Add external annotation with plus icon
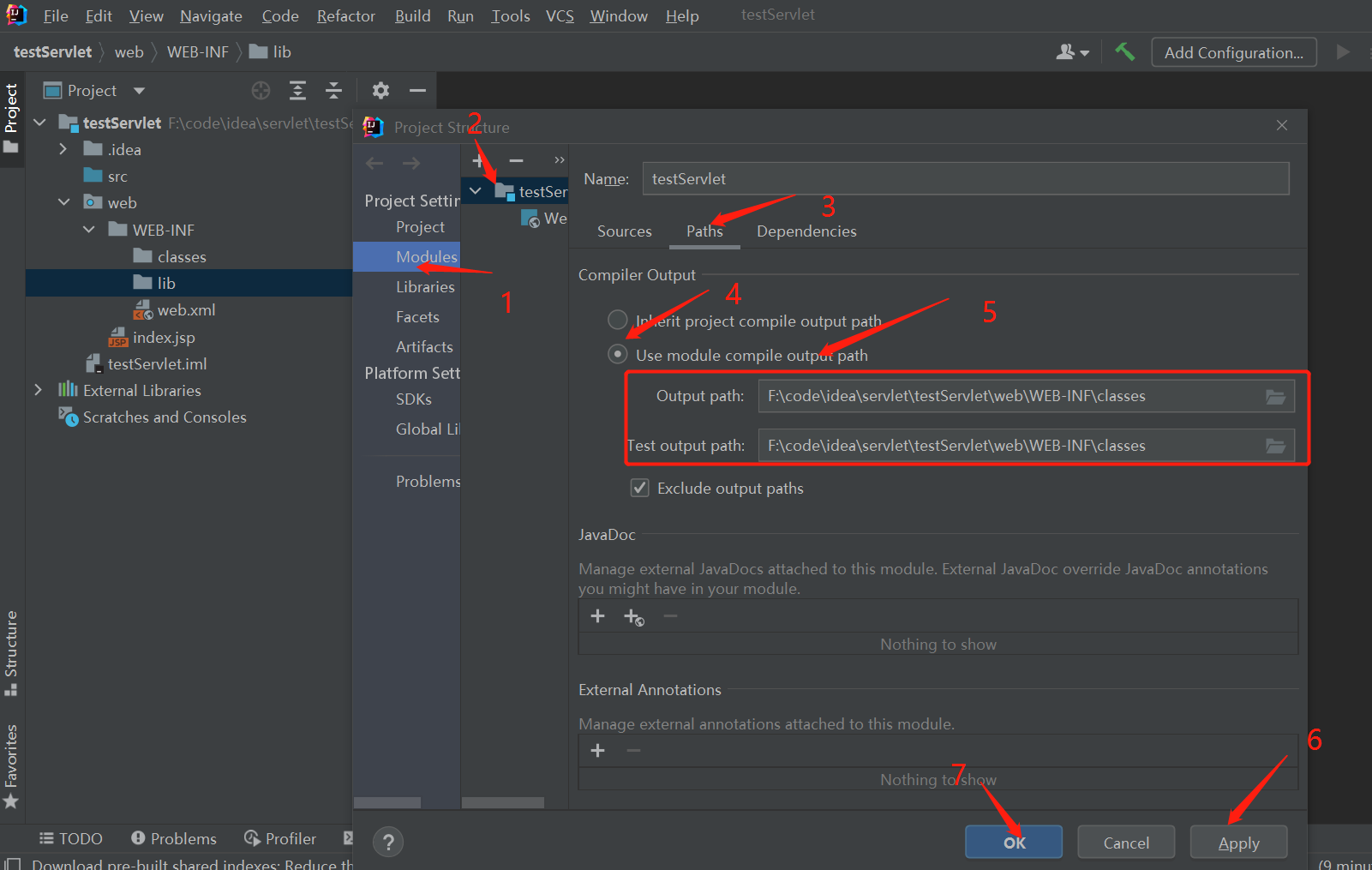Screen dimensions: 1372x870 [x=598, y=750]
